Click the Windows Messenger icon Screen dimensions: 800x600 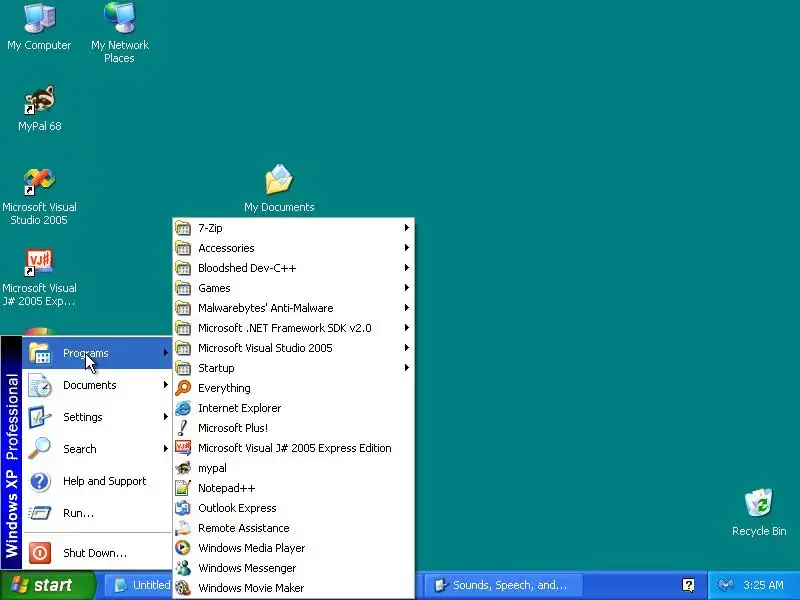tap(183, 568)
